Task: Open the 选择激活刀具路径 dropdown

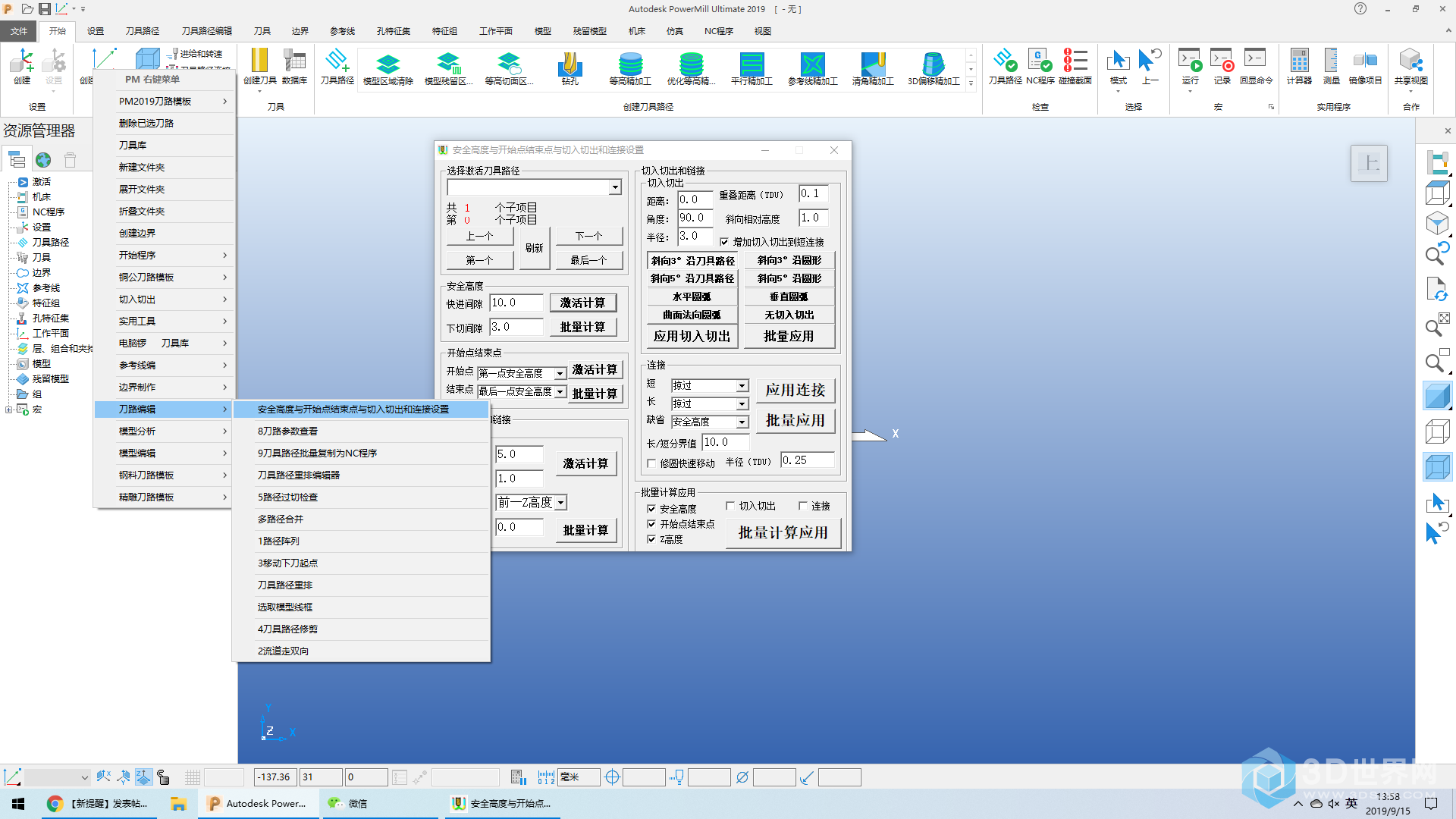Action: pyautogui.click(x=615, y=187)
